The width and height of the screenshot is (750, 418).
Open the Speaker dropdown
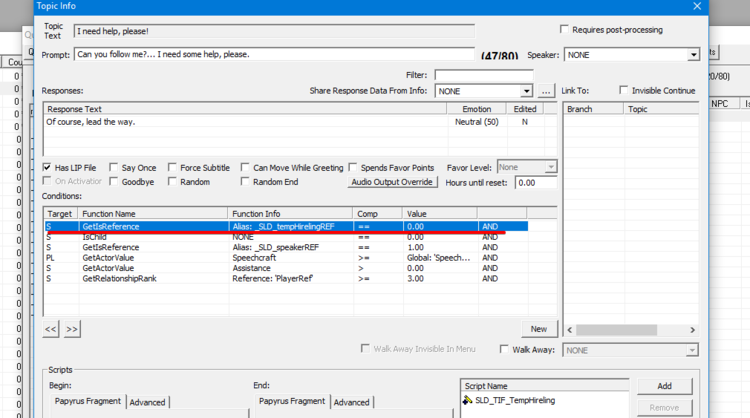pos(693,55)
